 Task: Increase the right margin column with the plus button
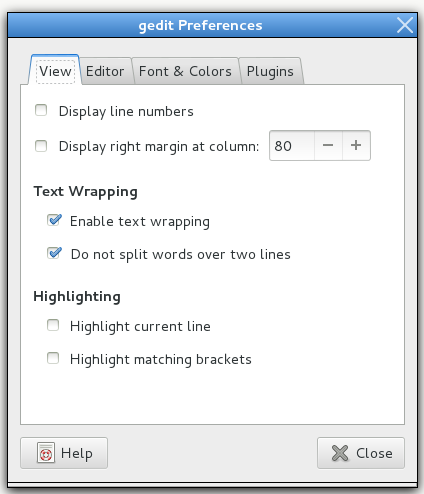tap(356, 145)
